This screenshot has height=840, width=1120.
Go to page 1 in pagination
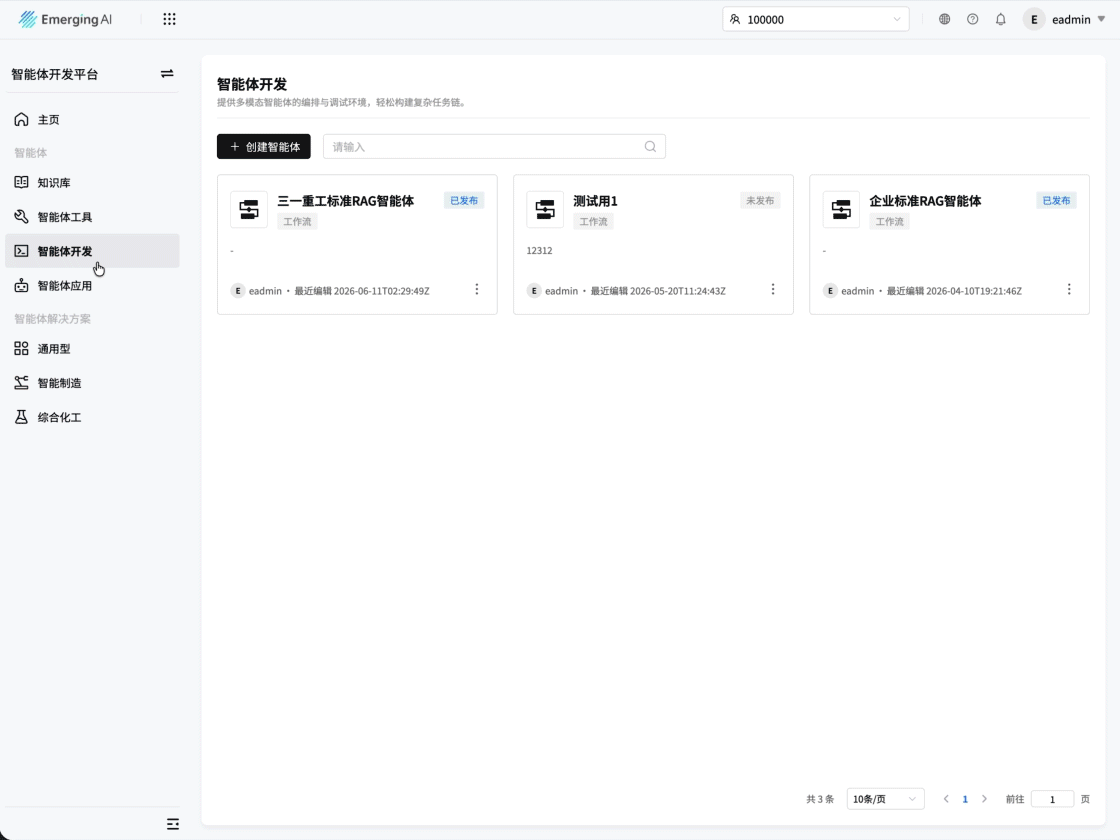(965, 799)
